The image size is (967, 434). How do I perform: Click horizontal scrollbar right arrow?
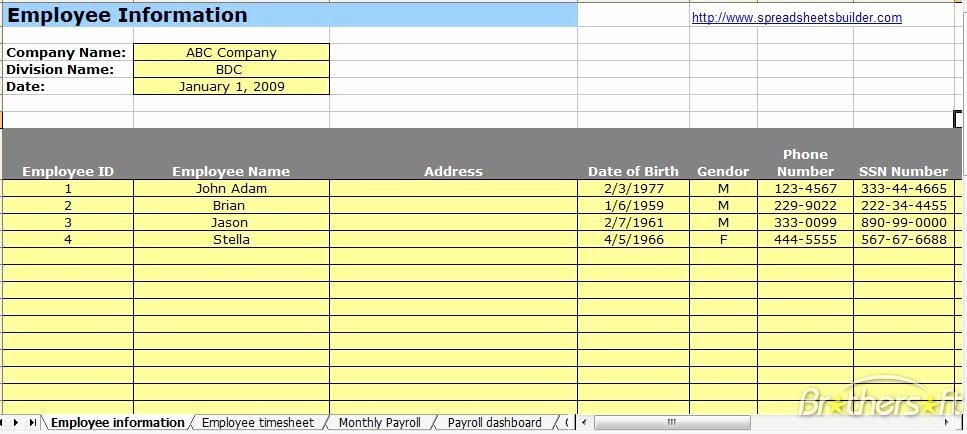947,423
